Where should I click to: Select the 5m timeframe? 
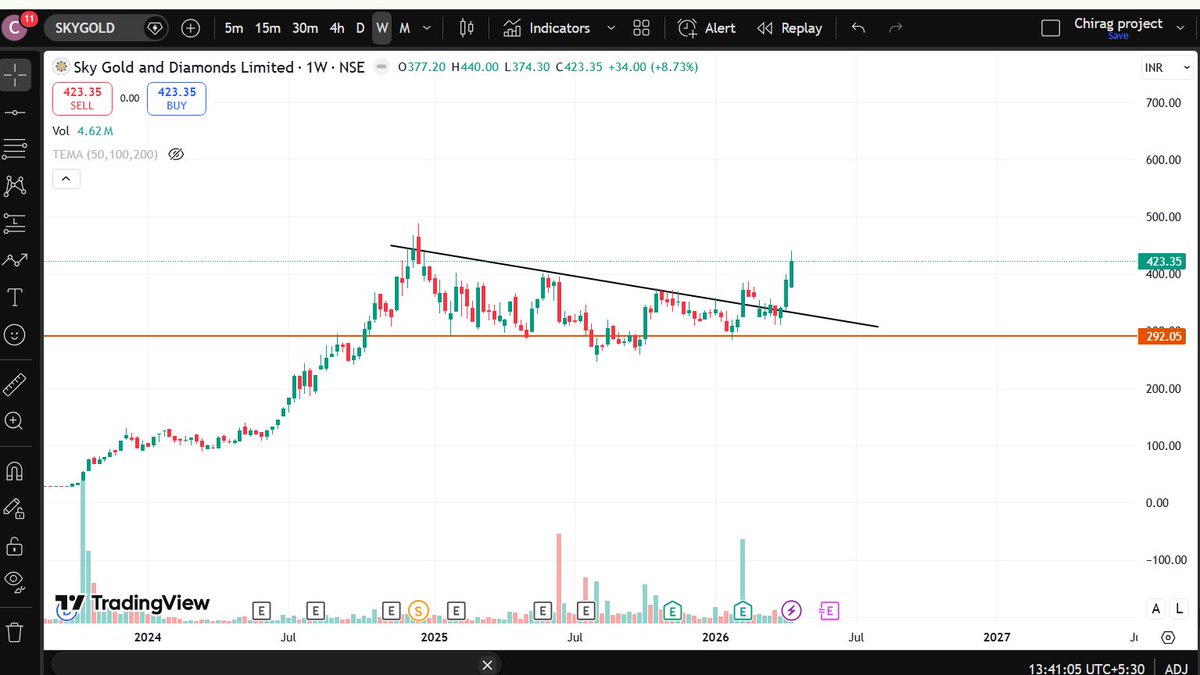tap(233, 28)
